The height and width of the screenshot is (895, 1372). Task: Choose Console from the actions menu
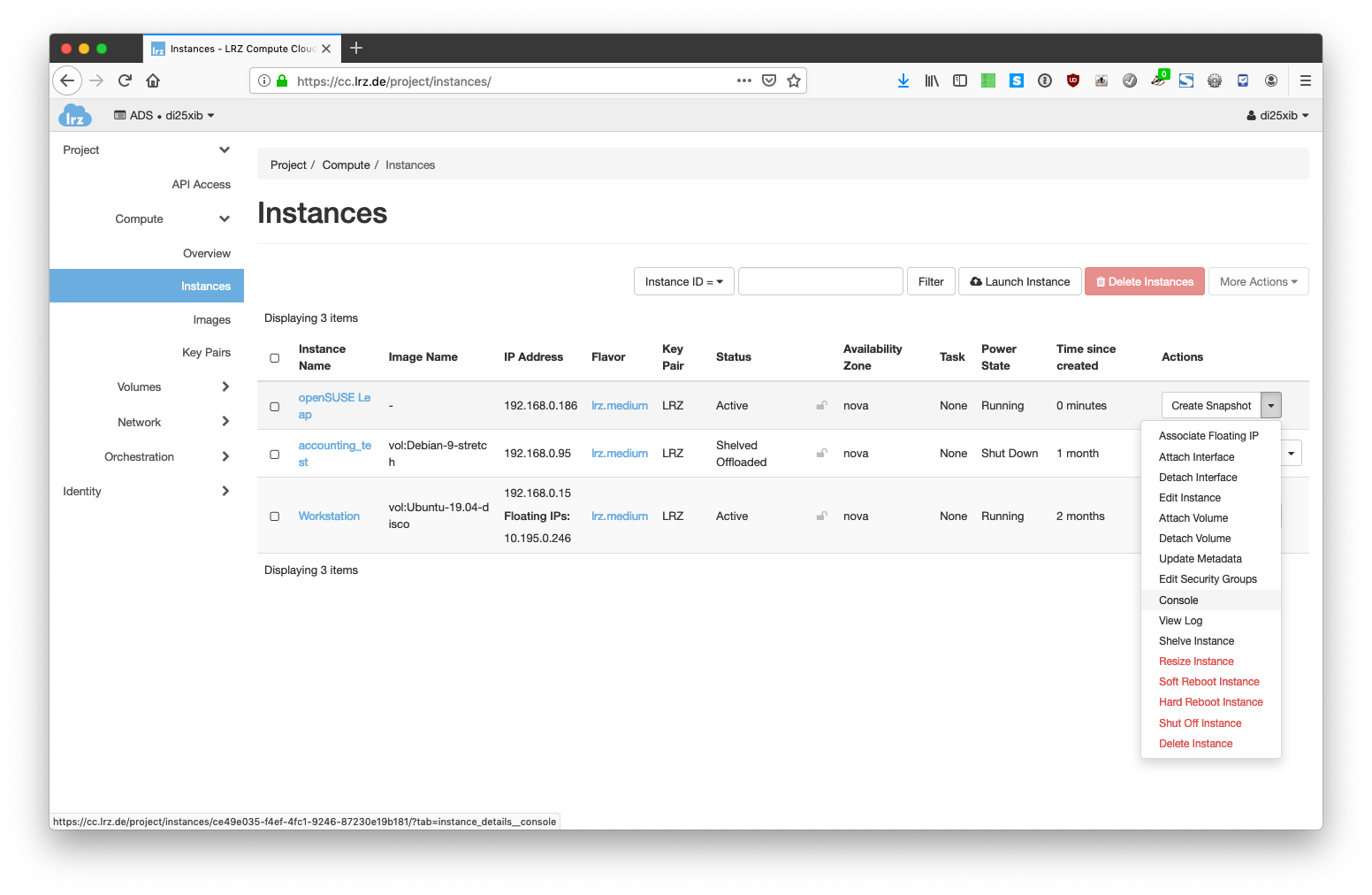point(1178,600)
